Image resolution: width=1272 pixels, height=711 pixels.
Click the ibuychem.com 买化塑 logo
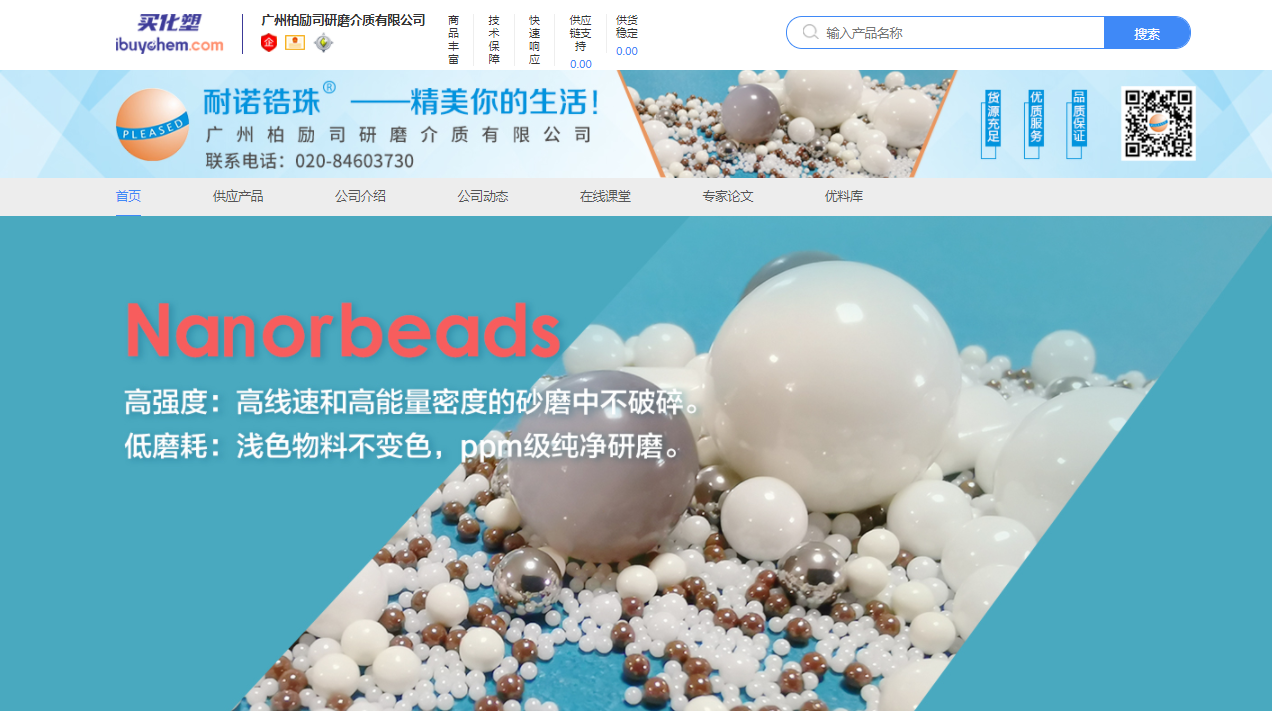tap(169, 34)
